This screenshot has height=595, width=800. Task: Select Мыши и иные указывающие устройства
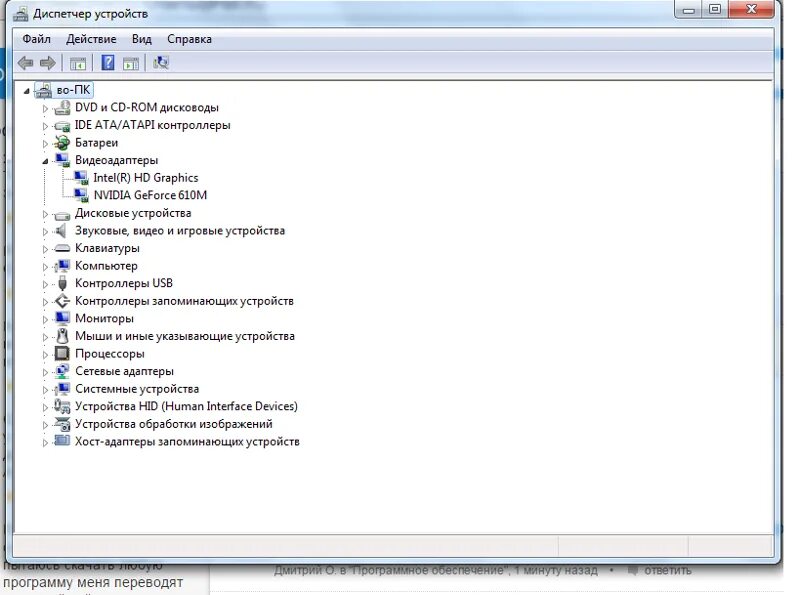coord(185,336)
